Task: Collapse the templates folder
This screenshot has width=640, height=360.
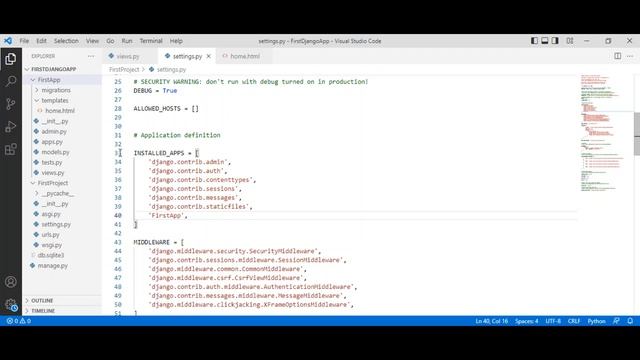Action: click(x=55, y=100)
